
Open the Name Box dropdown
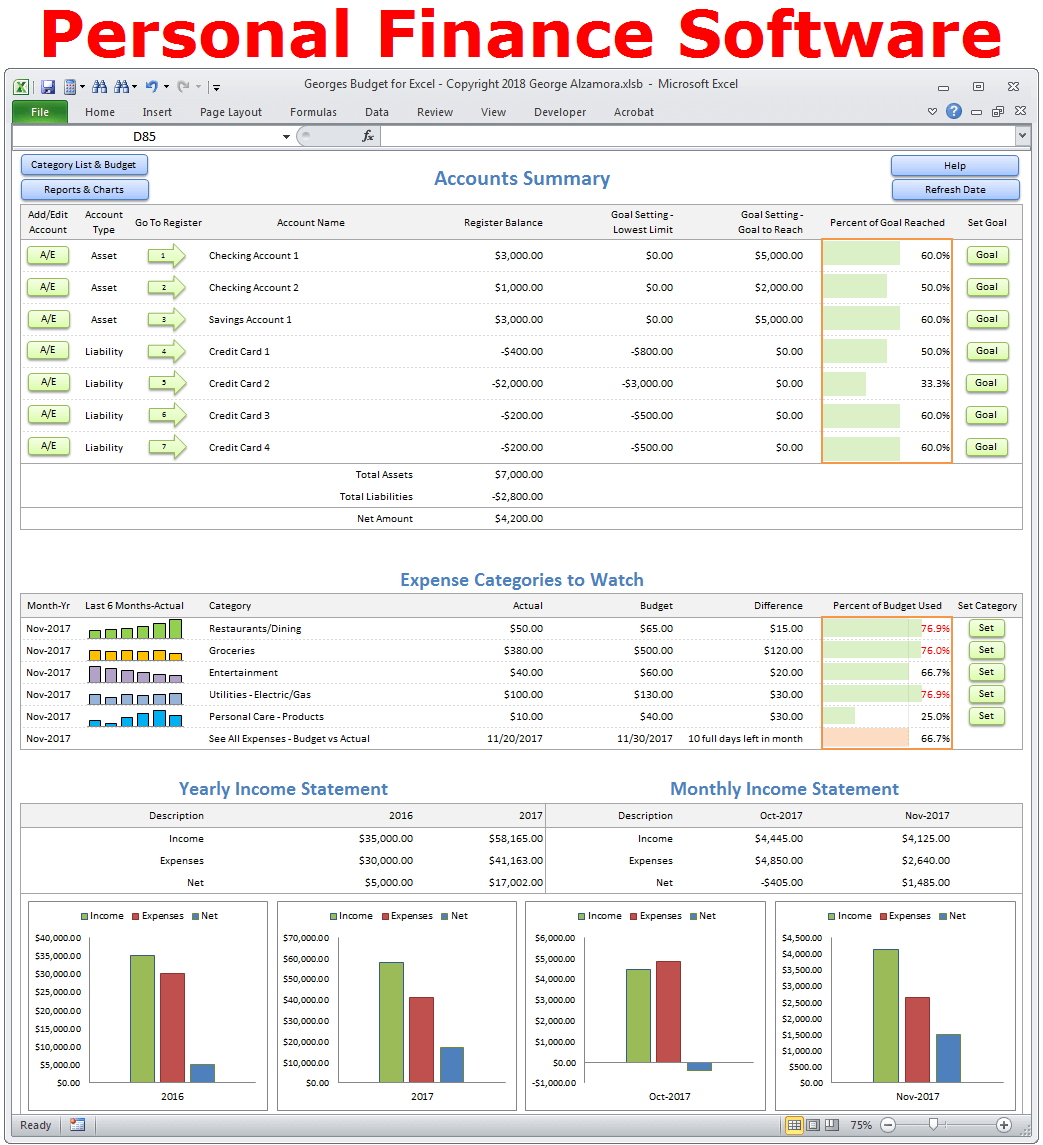tap(287, 135)
